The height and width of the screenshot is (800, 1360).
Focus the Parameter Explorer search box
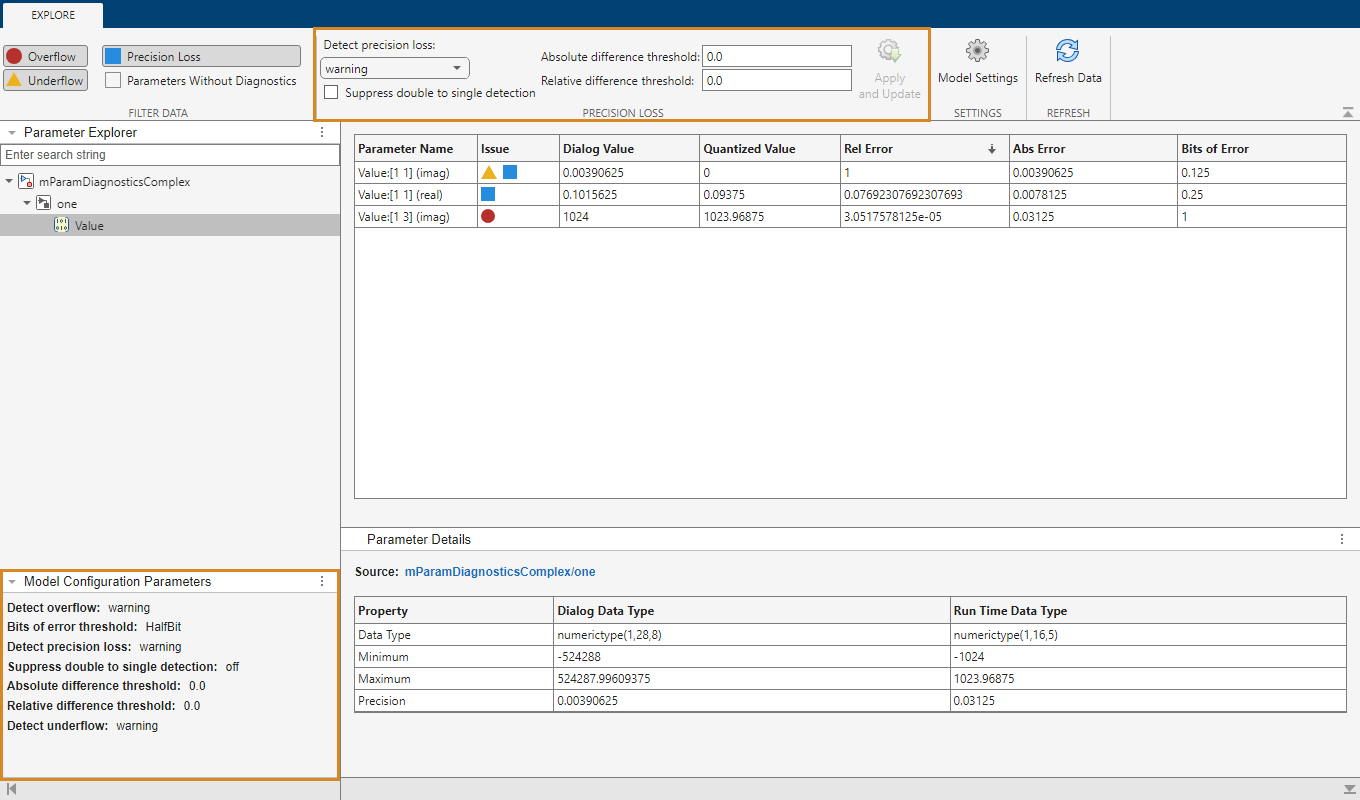click(170, 155)
